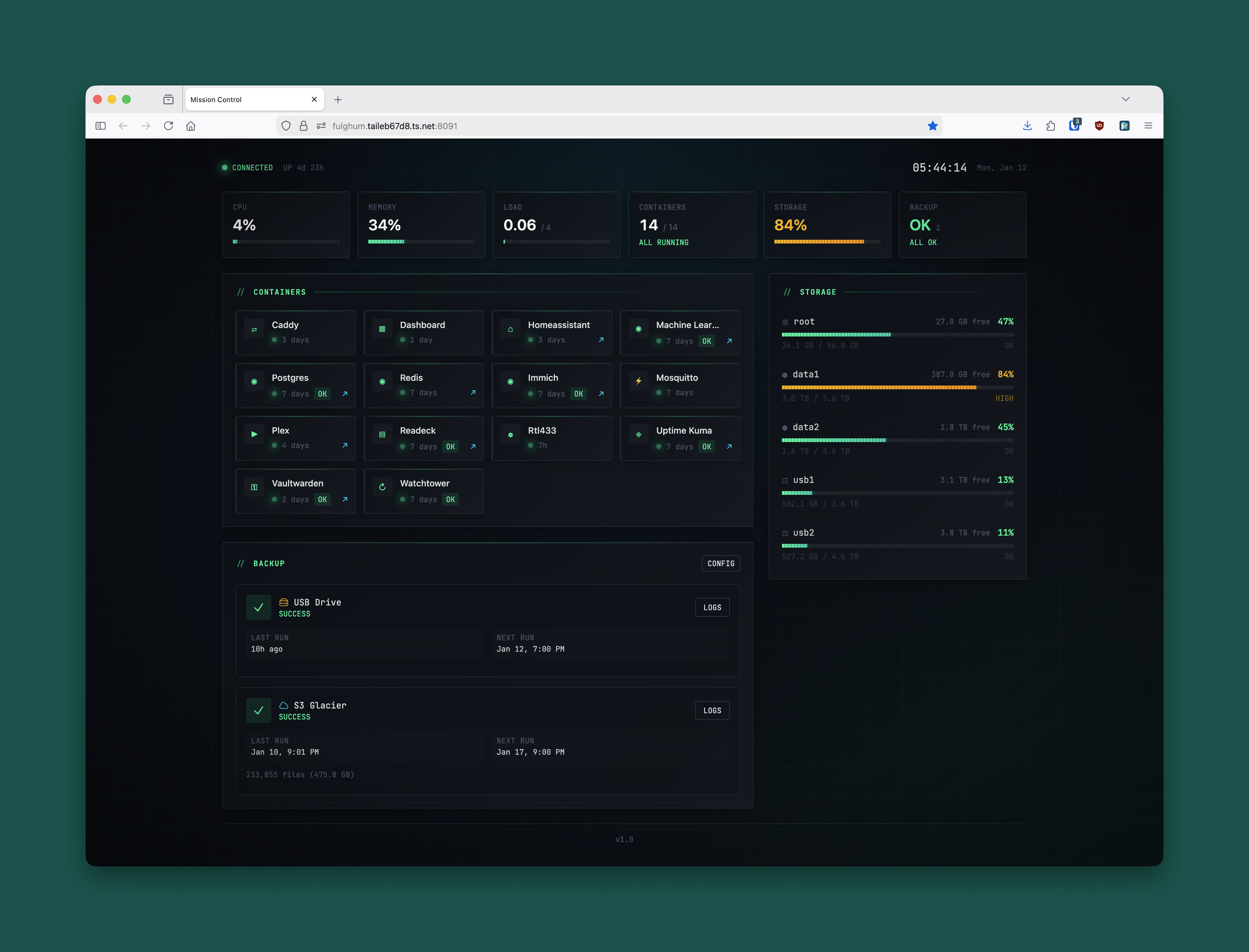Screen dimensions: 1249x952
Task: Open a new browser tab with the plus button
Action: pos(338,99)
